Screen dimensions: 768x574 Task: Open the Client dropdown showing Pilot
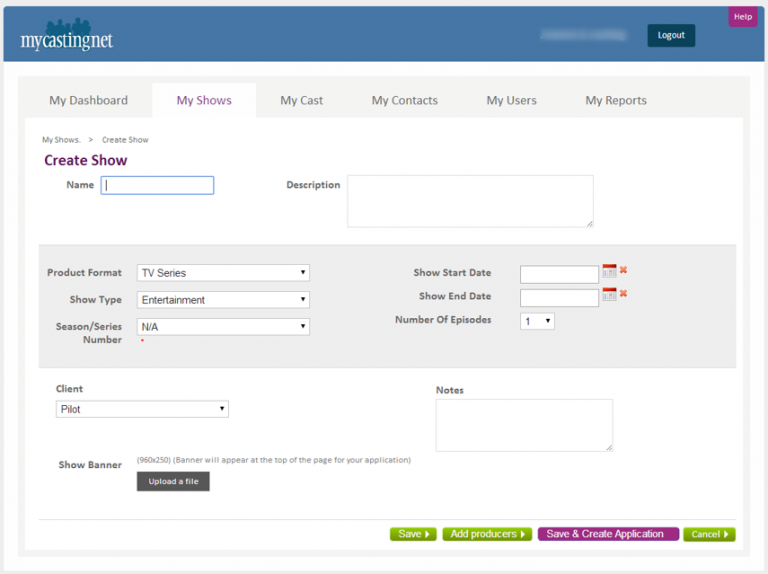point(142,409)
